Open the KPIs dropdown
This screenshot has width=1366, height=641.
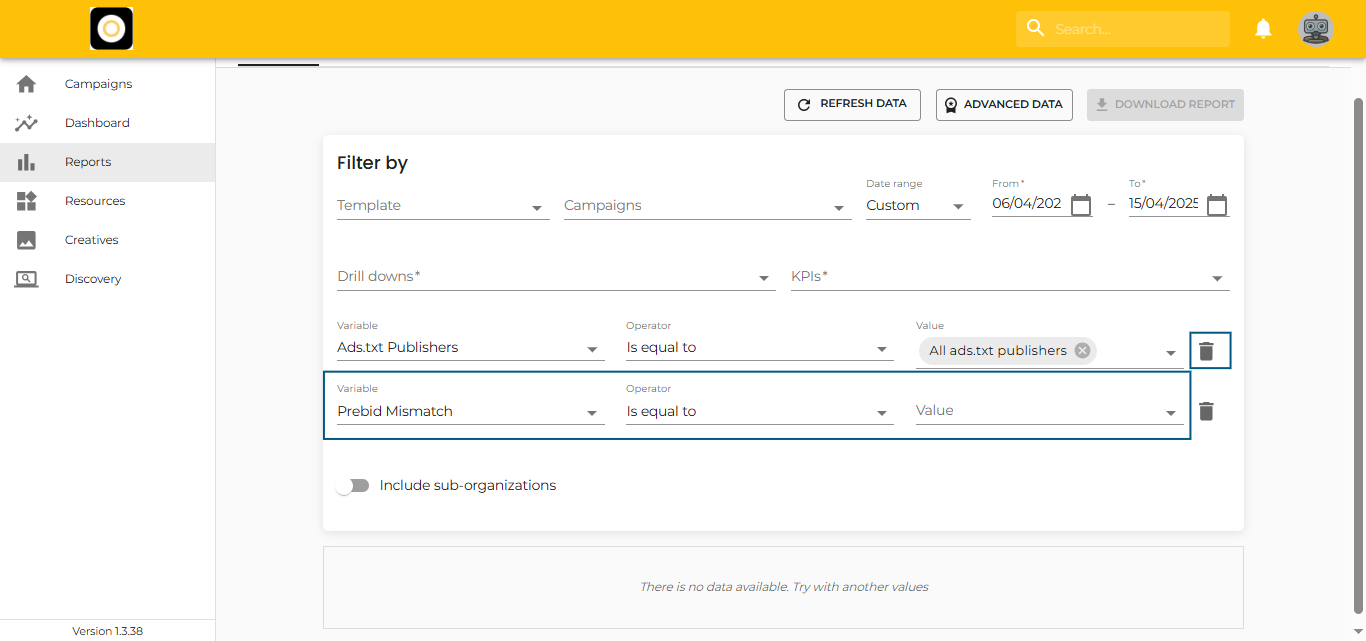click(x=1009, y=277)
